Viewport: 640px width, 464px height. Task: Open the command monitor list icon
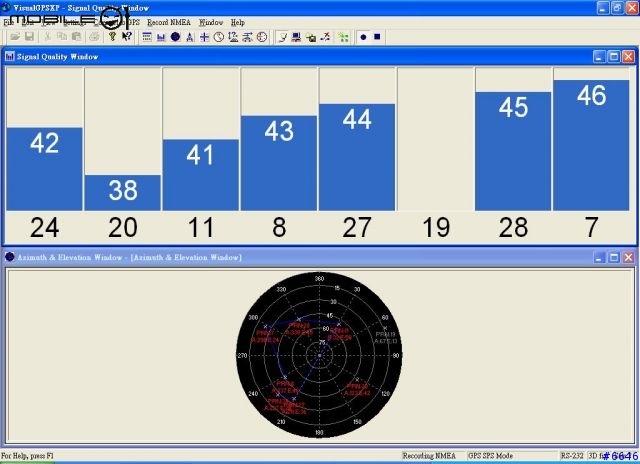click(x=147, y=37)
